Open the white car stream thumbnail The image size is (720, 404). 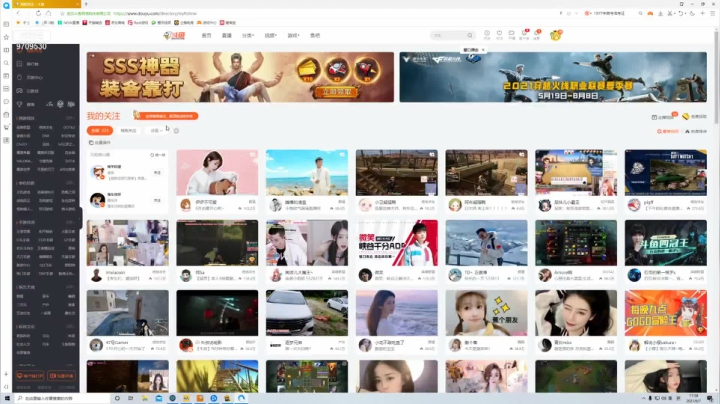pos(307,313)
